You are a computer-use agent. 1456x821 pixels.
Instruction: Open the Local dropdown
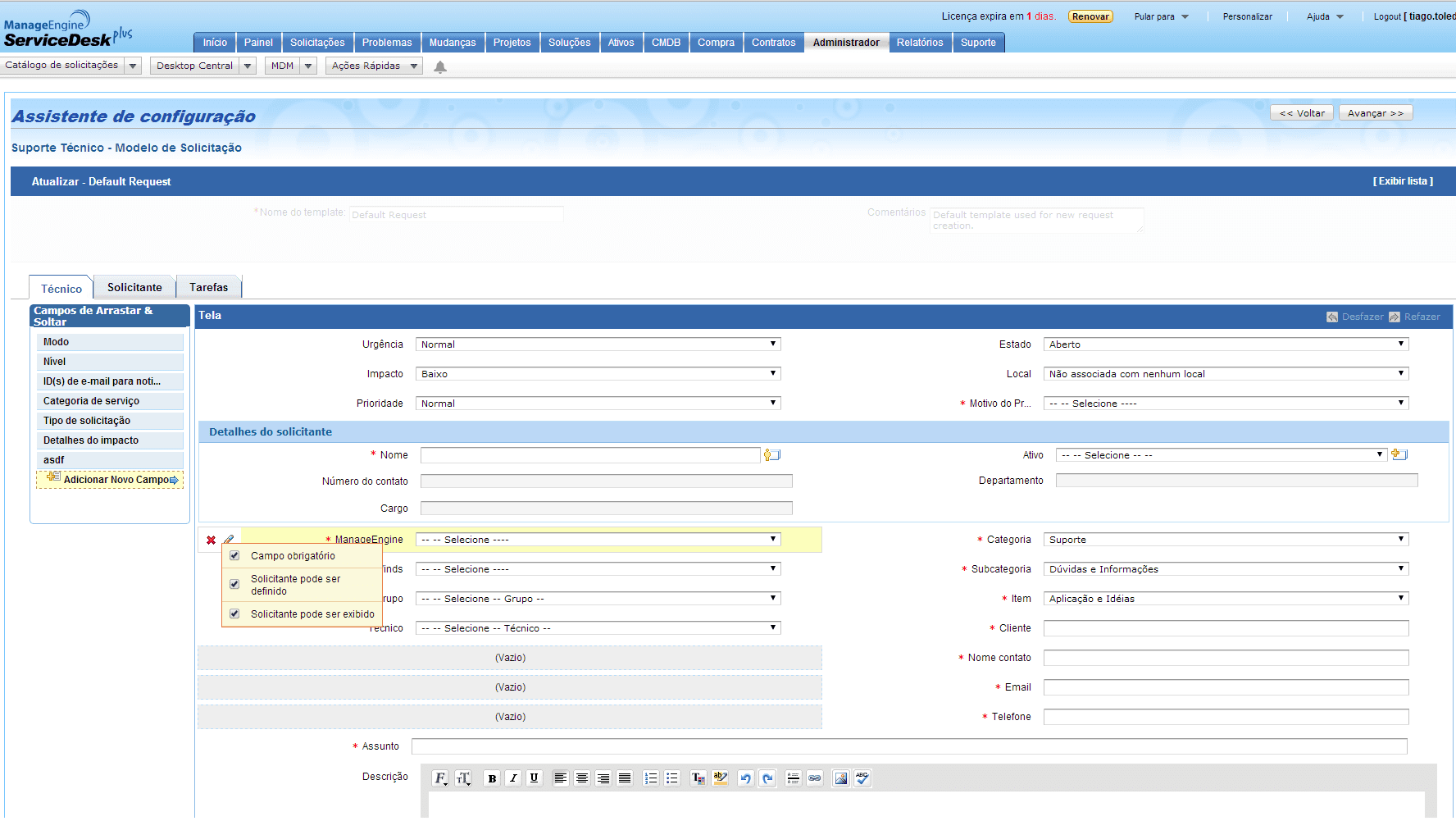coord(1226,374)
